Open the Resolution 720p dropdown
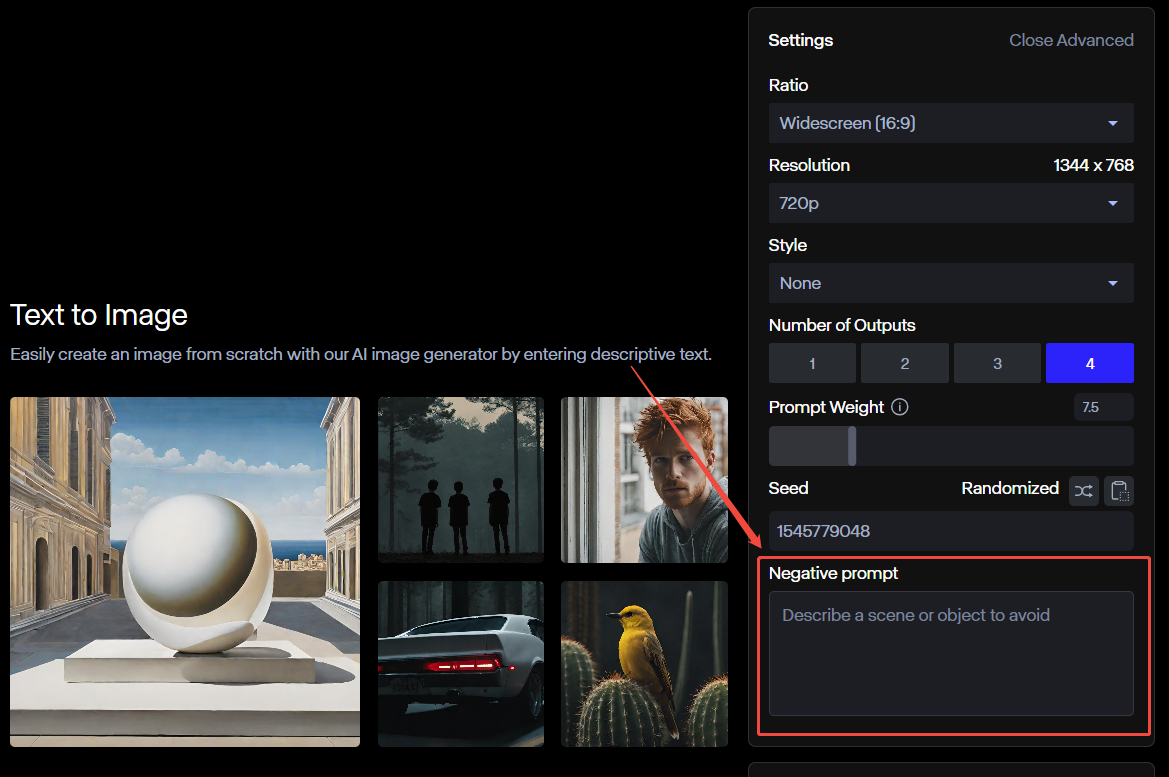 (951, 203)
